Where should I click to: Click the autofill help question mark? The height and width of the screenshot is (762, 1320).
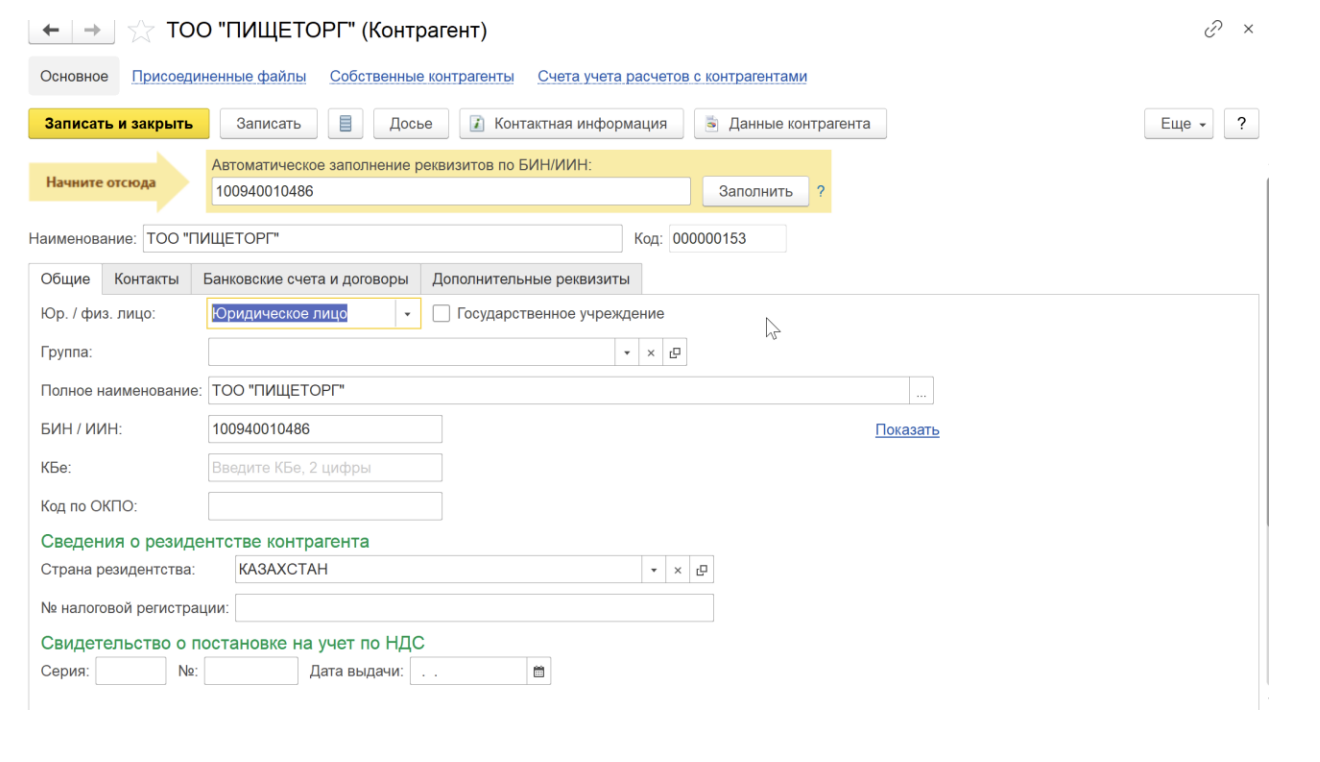tap(821, 191)
